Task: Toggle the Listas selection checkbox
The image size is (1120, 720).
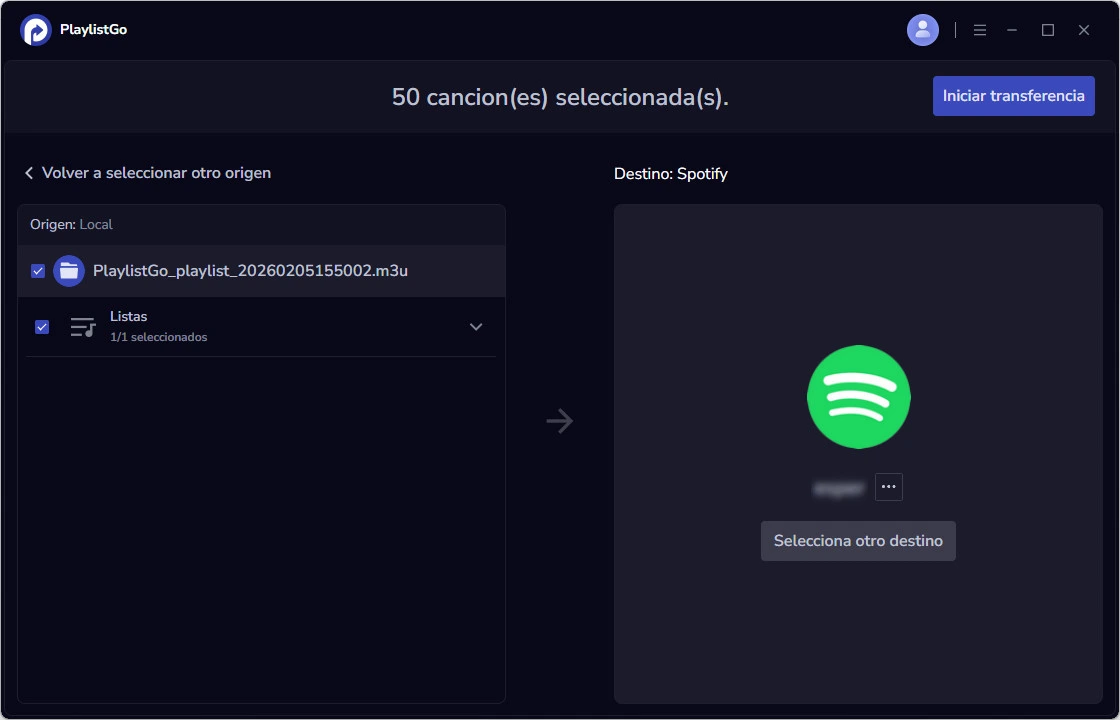Action: pyautogui.click(x=41, y=326)
